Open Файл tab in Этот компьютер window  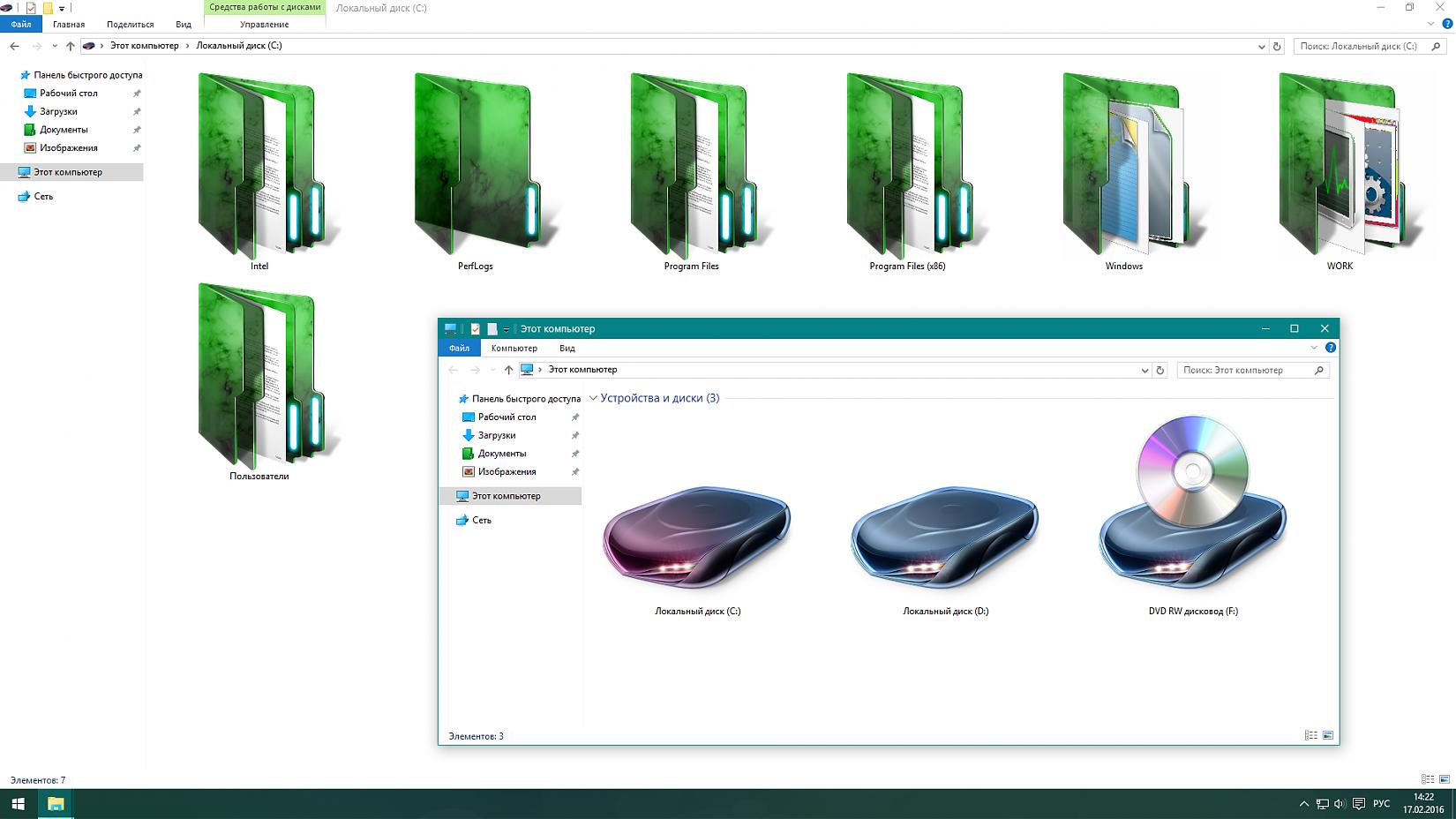(x=459, y=348)
